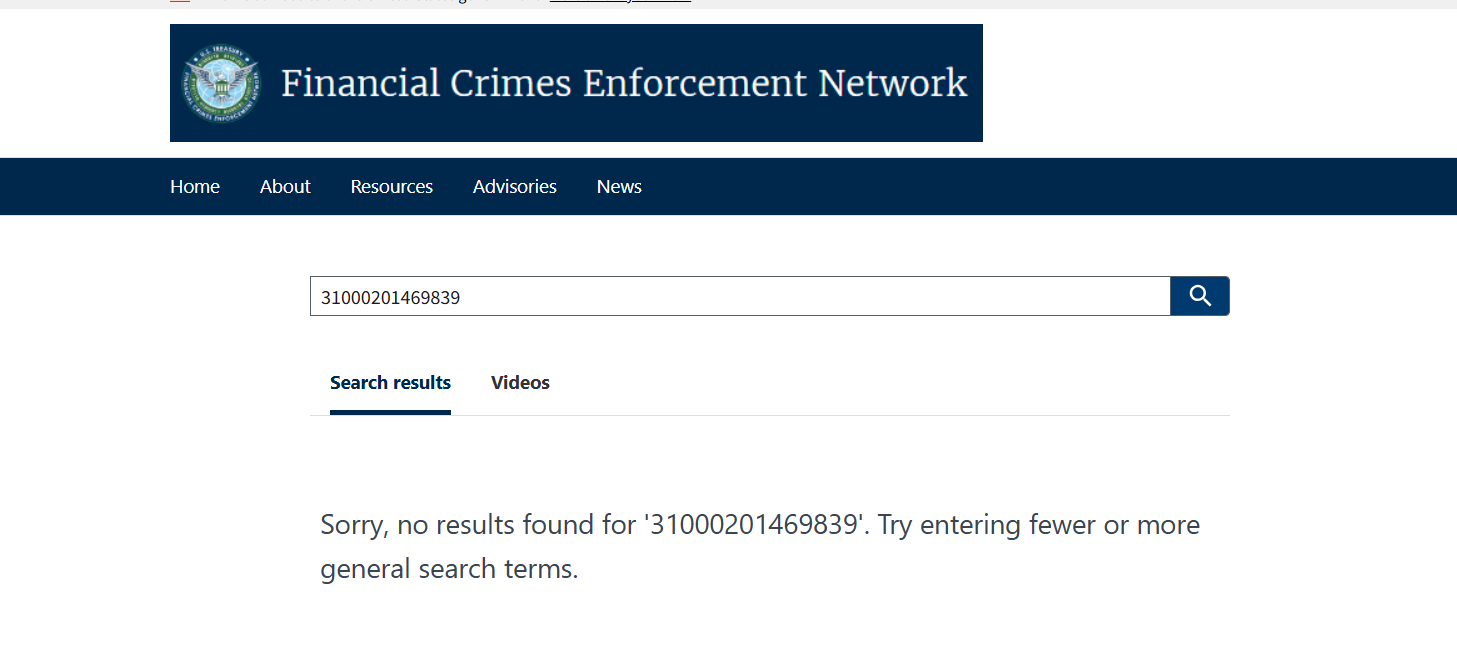This screenshot has width=1457, height=649.
Task: Switch to the Videos tab
Action: pyautogui.click(x=520, y=383)
